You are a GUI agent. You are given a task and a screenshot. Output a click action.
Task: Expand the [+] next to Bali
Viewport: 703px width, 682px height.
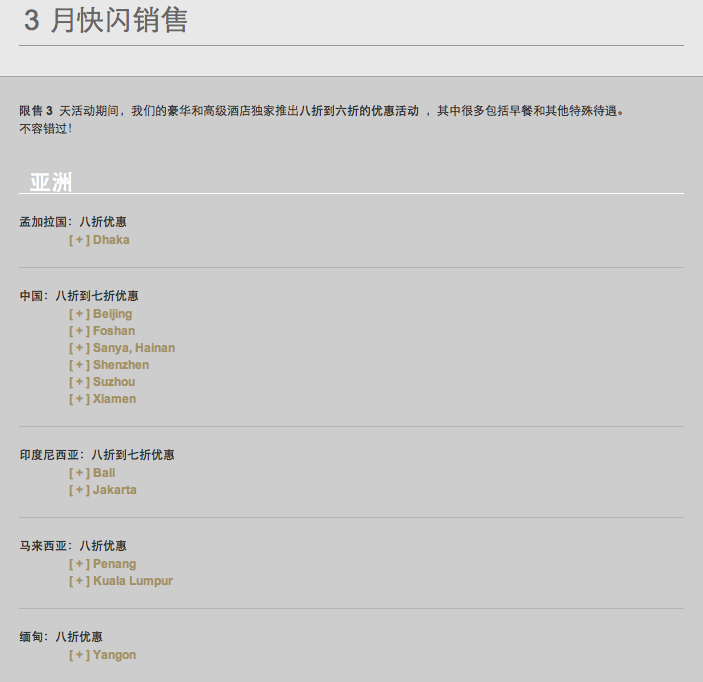tap(79, 473)
